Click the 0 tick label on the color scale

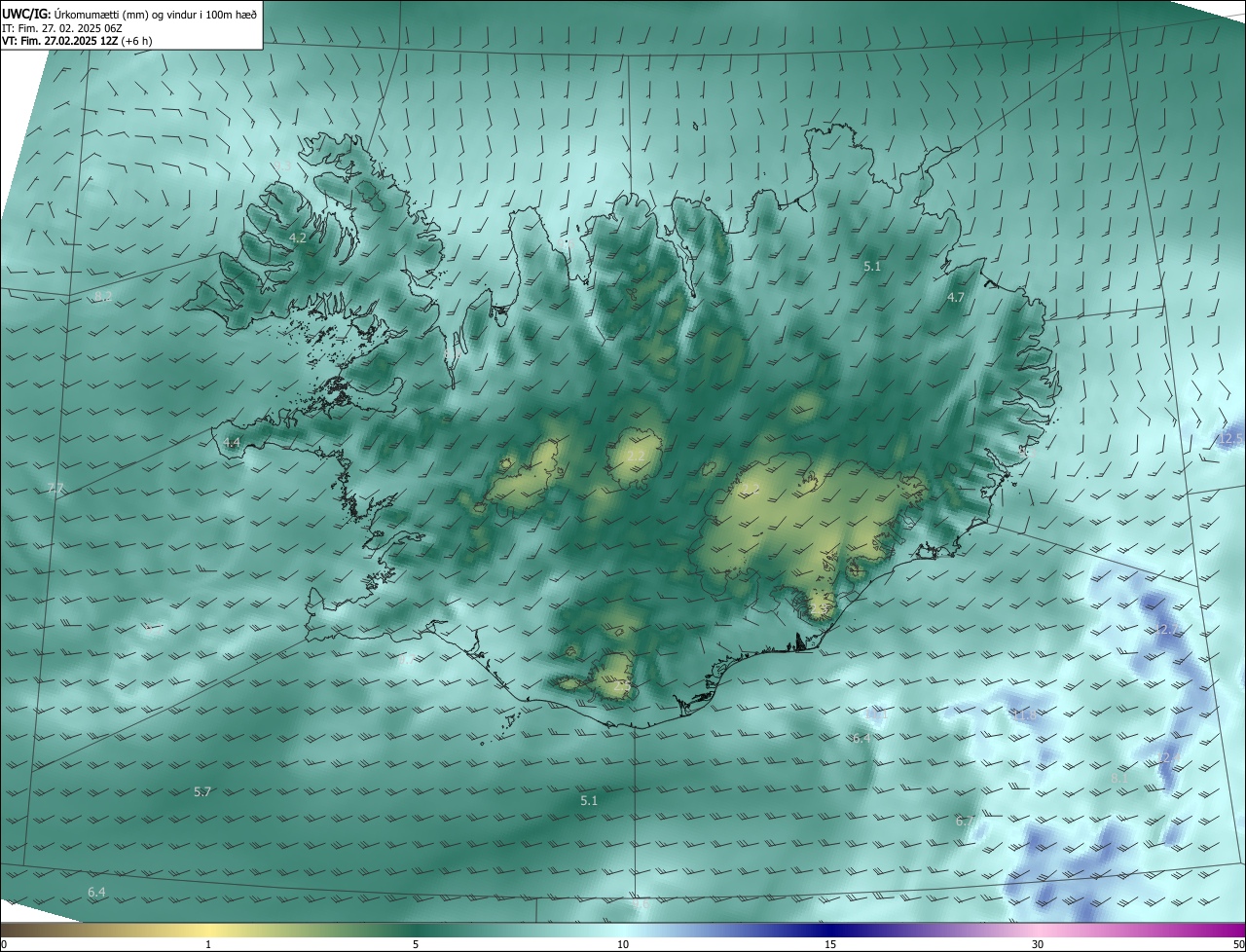[4, 944]
